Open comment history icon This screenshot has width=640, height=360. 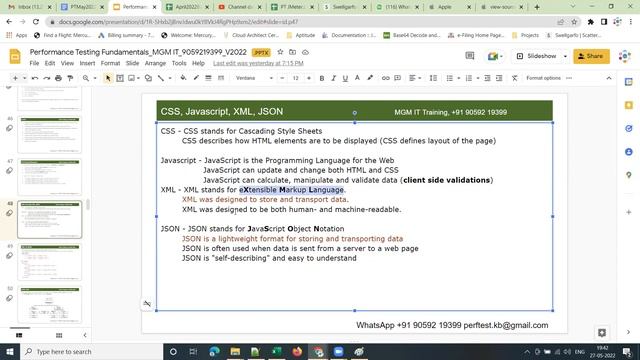470,56
